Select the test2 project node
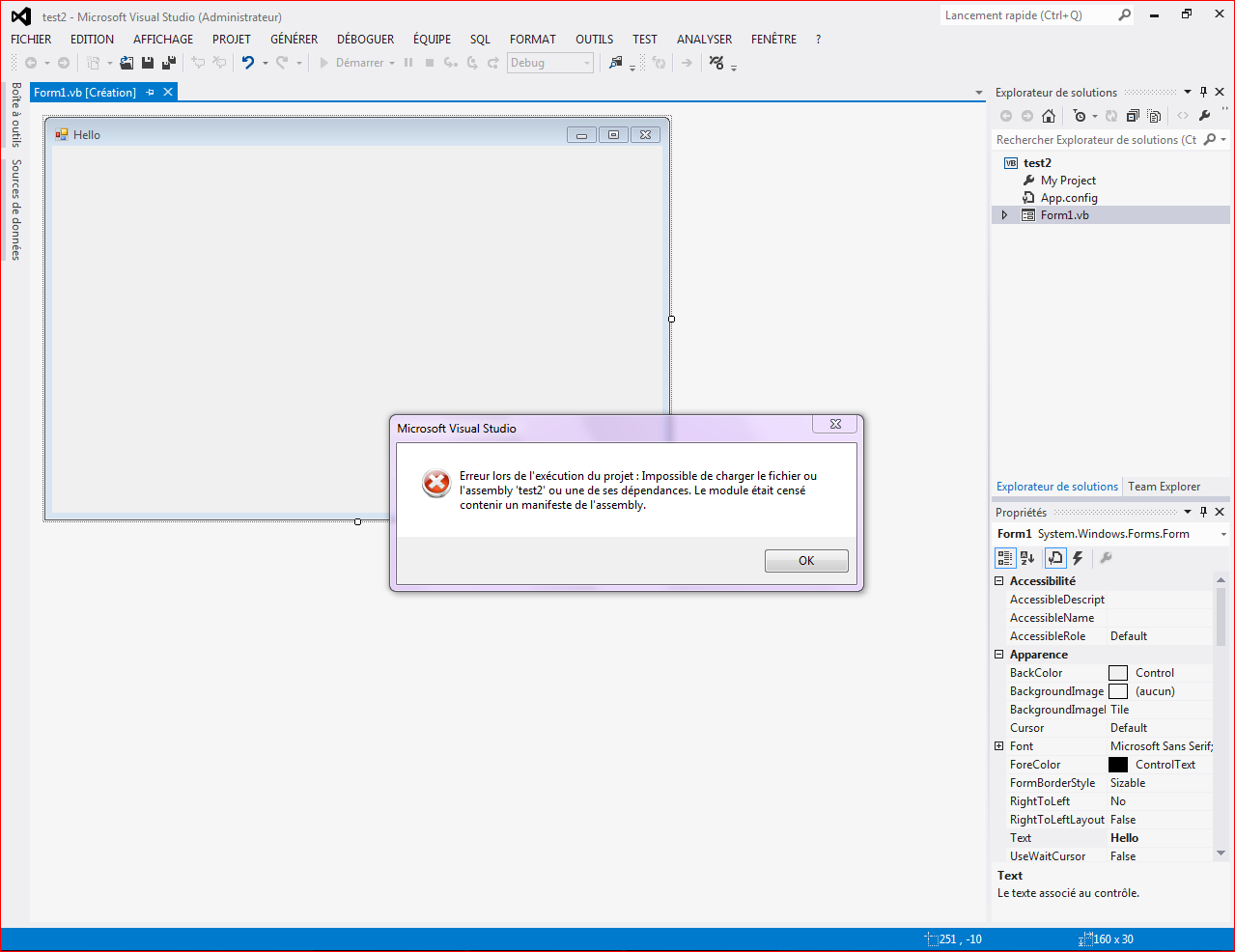Screen dimensions: 1235x952 [x=1037, y=163]
